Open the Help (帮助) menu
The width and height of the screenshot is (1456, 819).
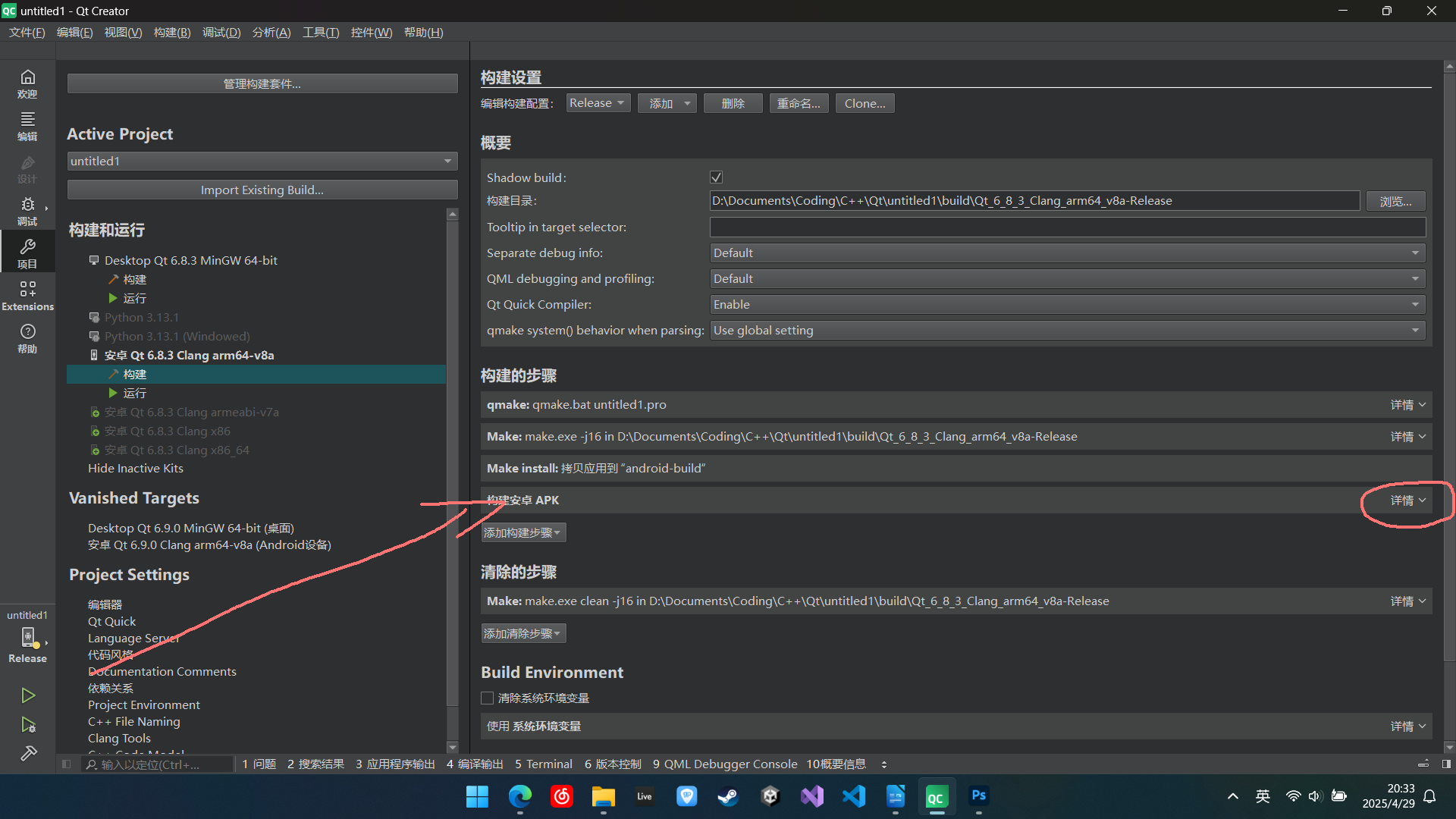pos(423,33)
